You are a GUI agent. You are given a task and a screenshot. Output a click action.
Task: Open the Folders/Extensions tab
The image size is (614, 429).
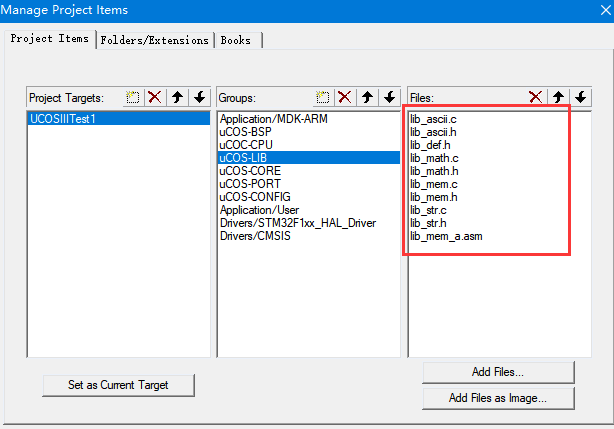(155, 40)
